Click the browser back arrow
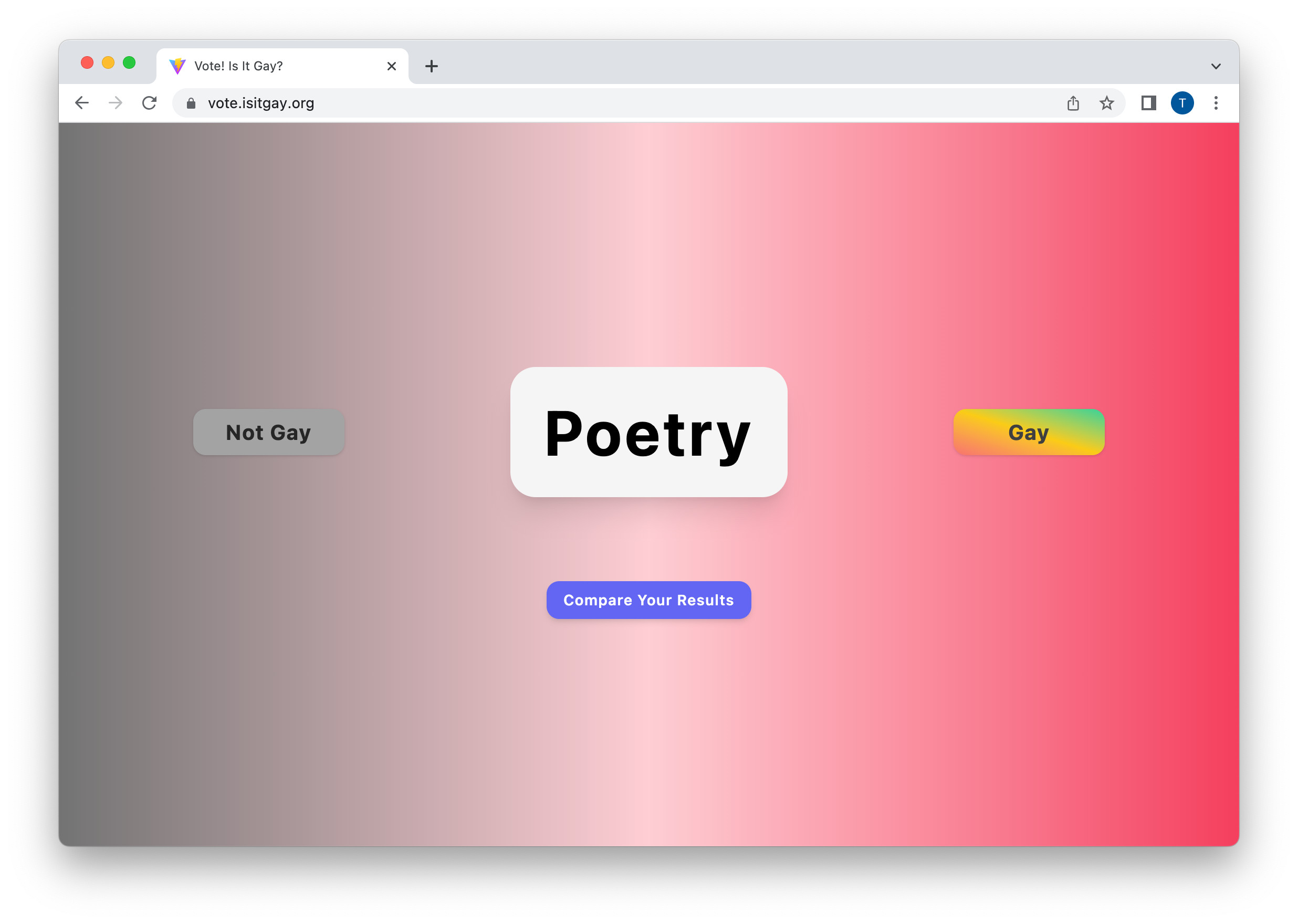1298x924 pixels. click(82, 103)
